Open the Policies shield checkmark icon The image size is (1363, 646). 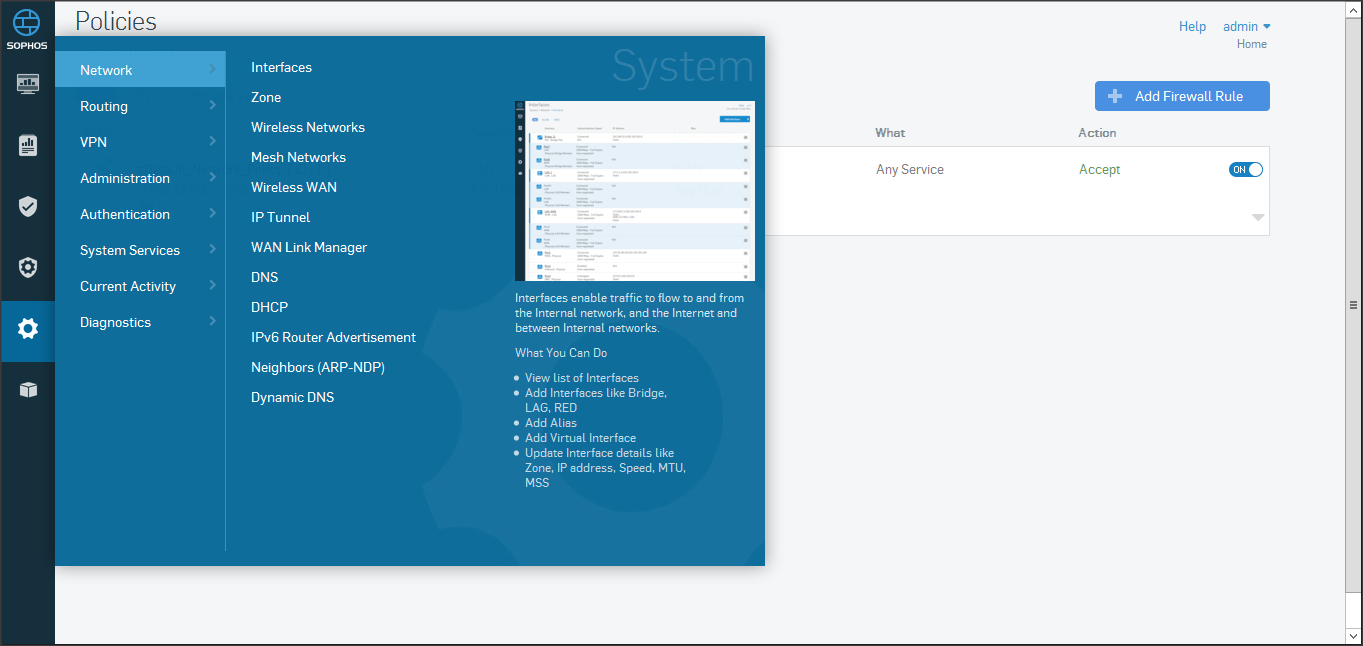[x=27, y=207]
